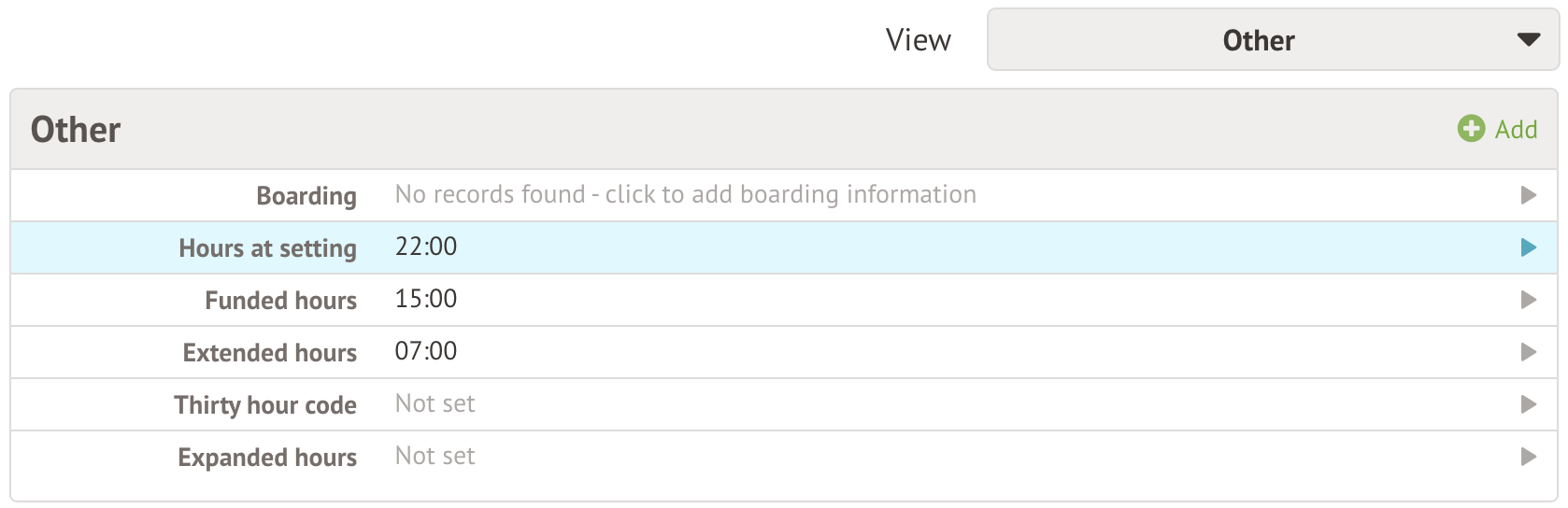Click the Other section heading

tap(76, 130)
